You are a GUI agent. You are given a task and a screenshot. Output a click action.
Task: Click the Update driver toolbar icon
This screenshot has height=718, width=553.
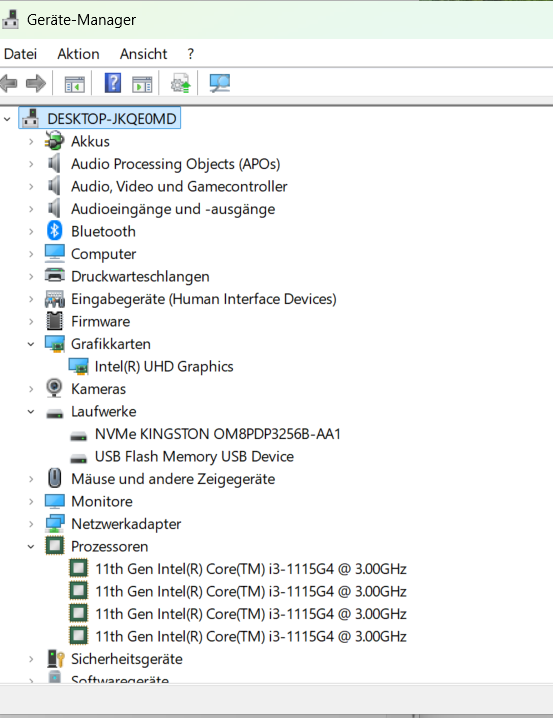tap(180, 83)
